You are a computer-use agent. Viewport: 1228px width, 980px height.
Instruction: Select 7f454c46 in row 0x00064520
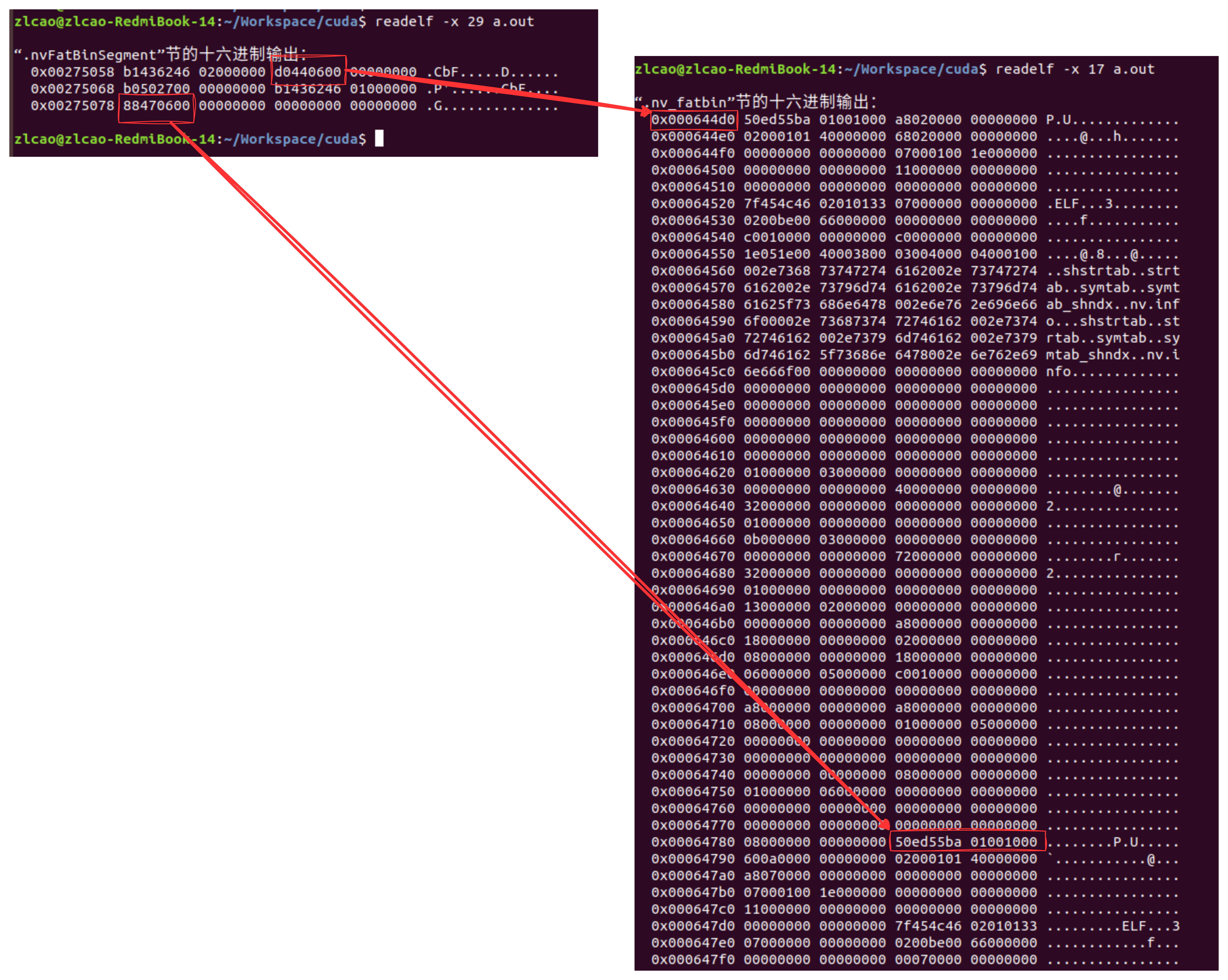(777, 203)
